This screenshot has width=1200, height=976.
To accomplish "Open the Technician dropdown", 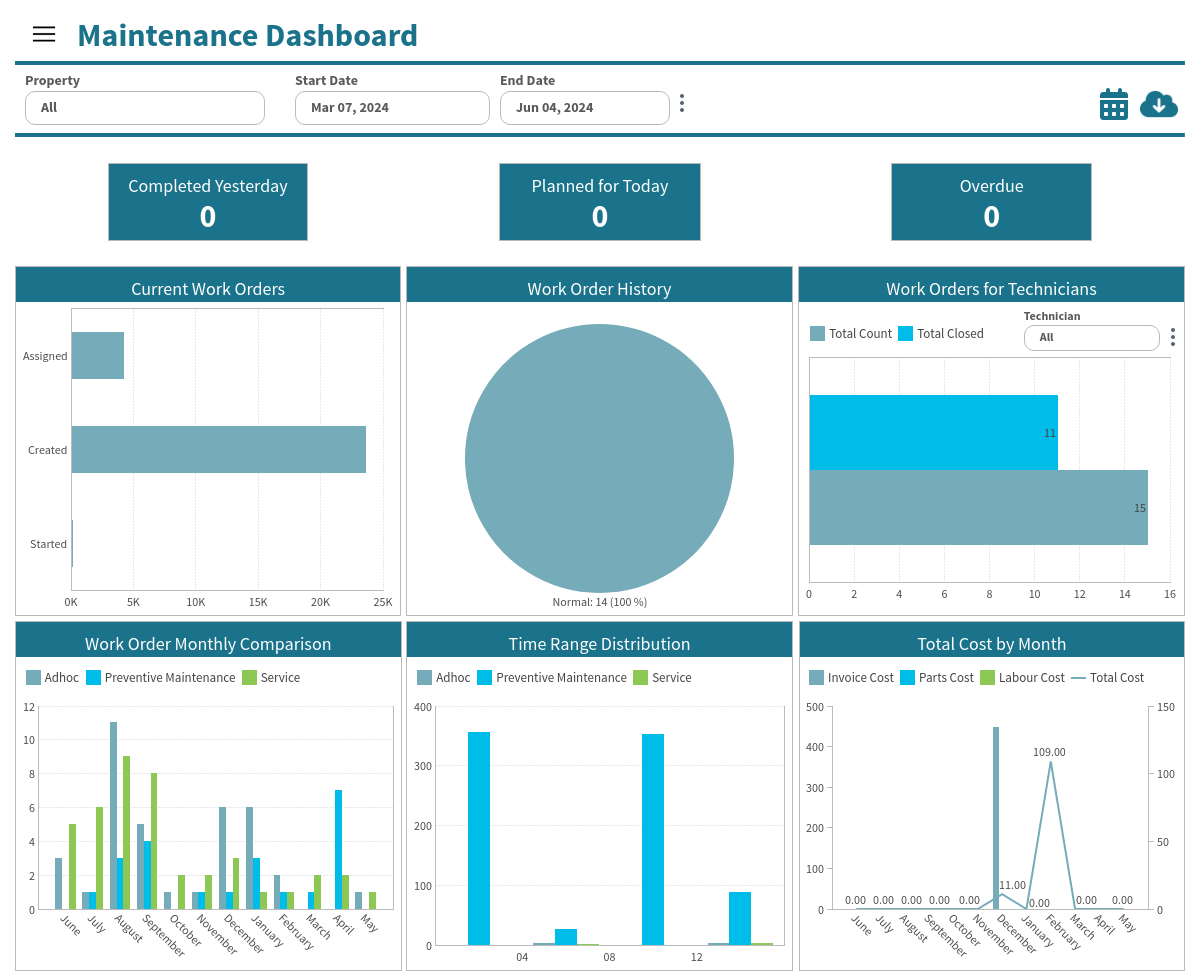I will pos(1092,338).
